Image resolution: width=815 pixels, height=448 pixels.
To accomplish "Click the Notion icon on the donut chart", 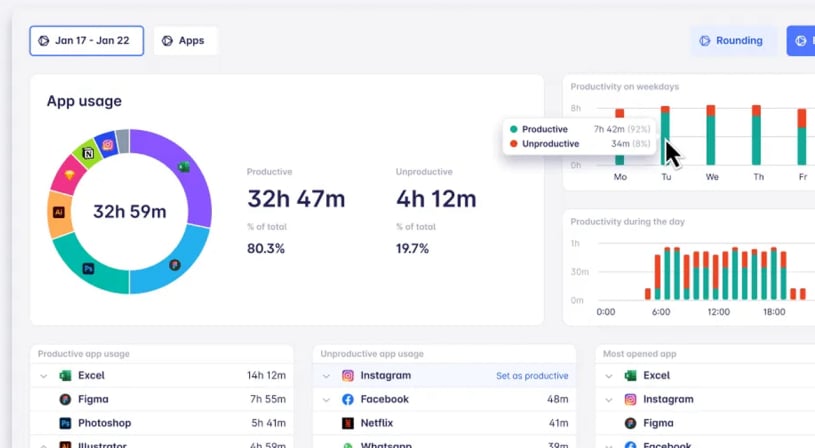I will tap(89, 154).
